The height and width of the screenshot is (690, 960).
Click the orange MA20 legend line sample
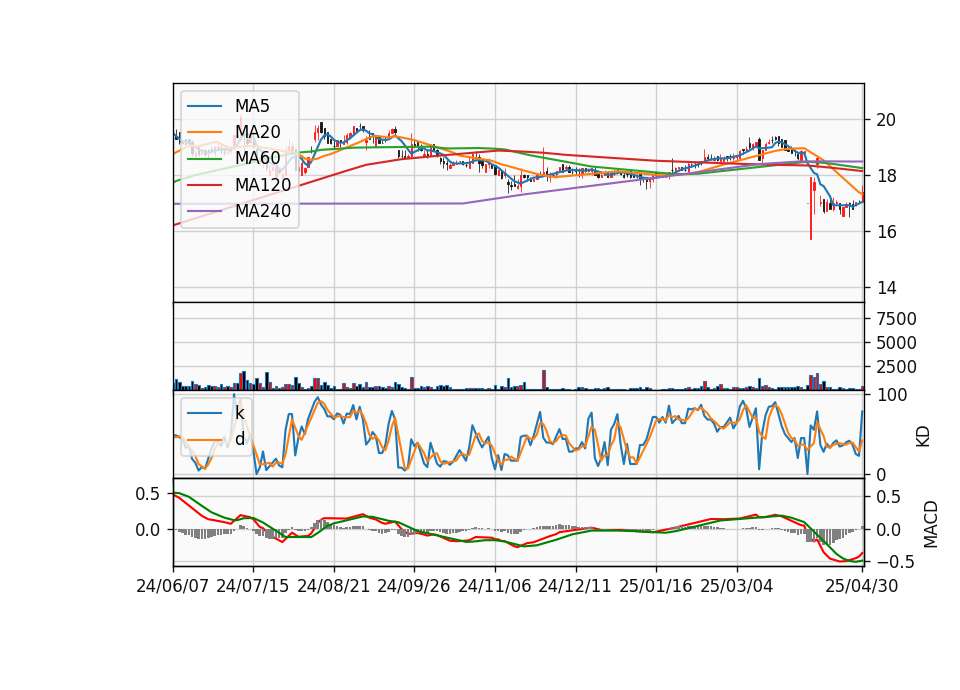point(204,132)
